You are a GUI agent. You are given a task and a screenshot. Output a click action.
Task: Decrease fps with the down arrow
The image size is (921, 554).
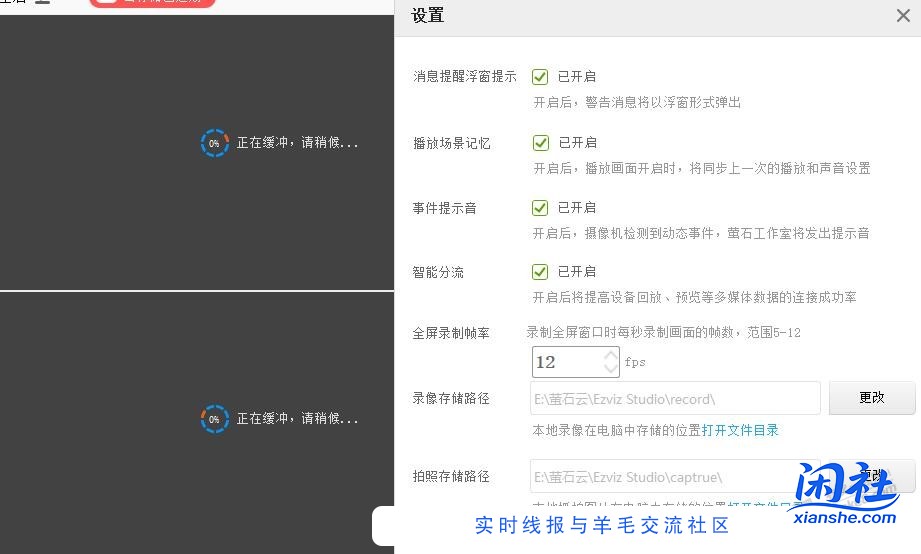[x=611, y=369]
